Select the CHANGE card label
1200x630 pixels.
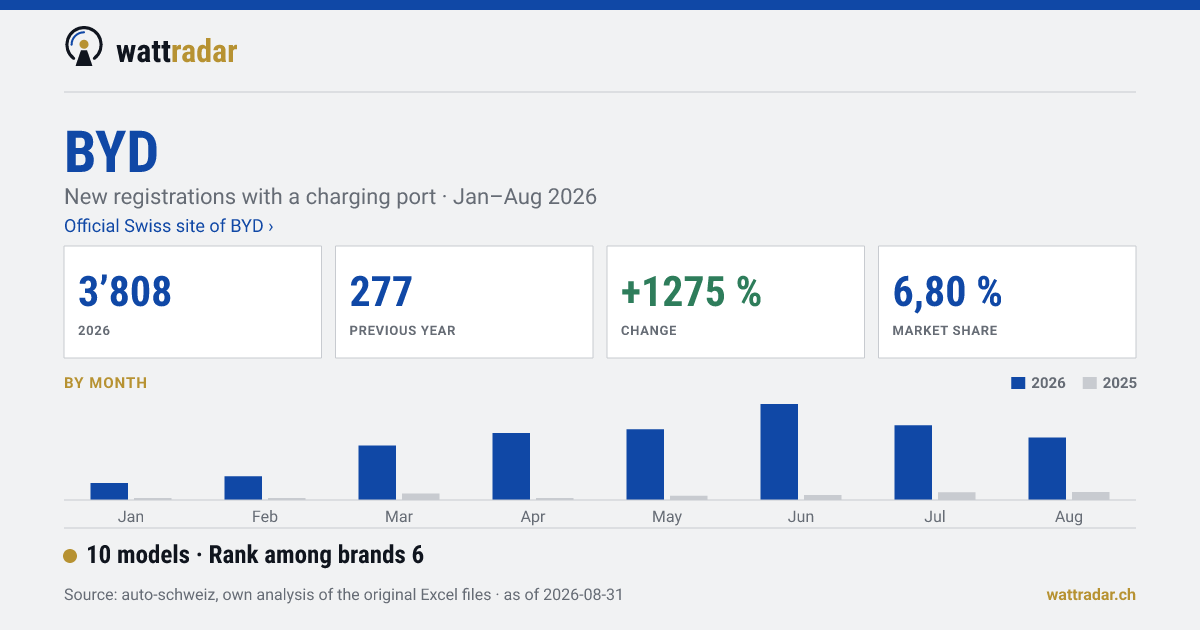click(649, 330)
